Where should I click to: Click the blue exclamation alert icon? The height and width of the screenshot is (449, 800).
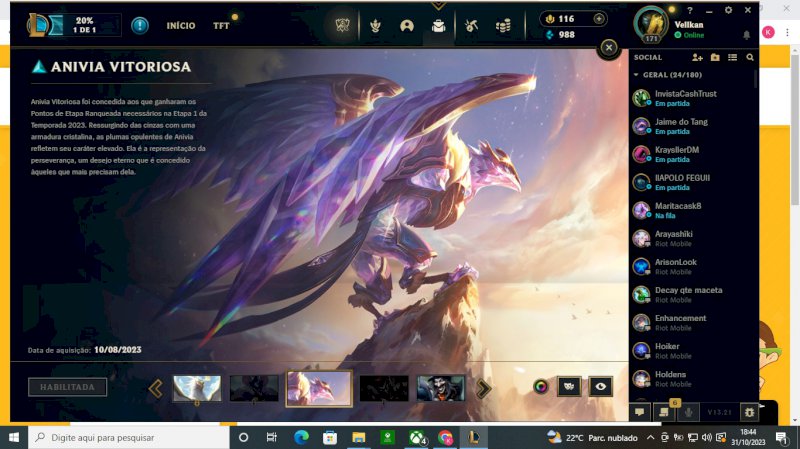click(x=140, y=26)
